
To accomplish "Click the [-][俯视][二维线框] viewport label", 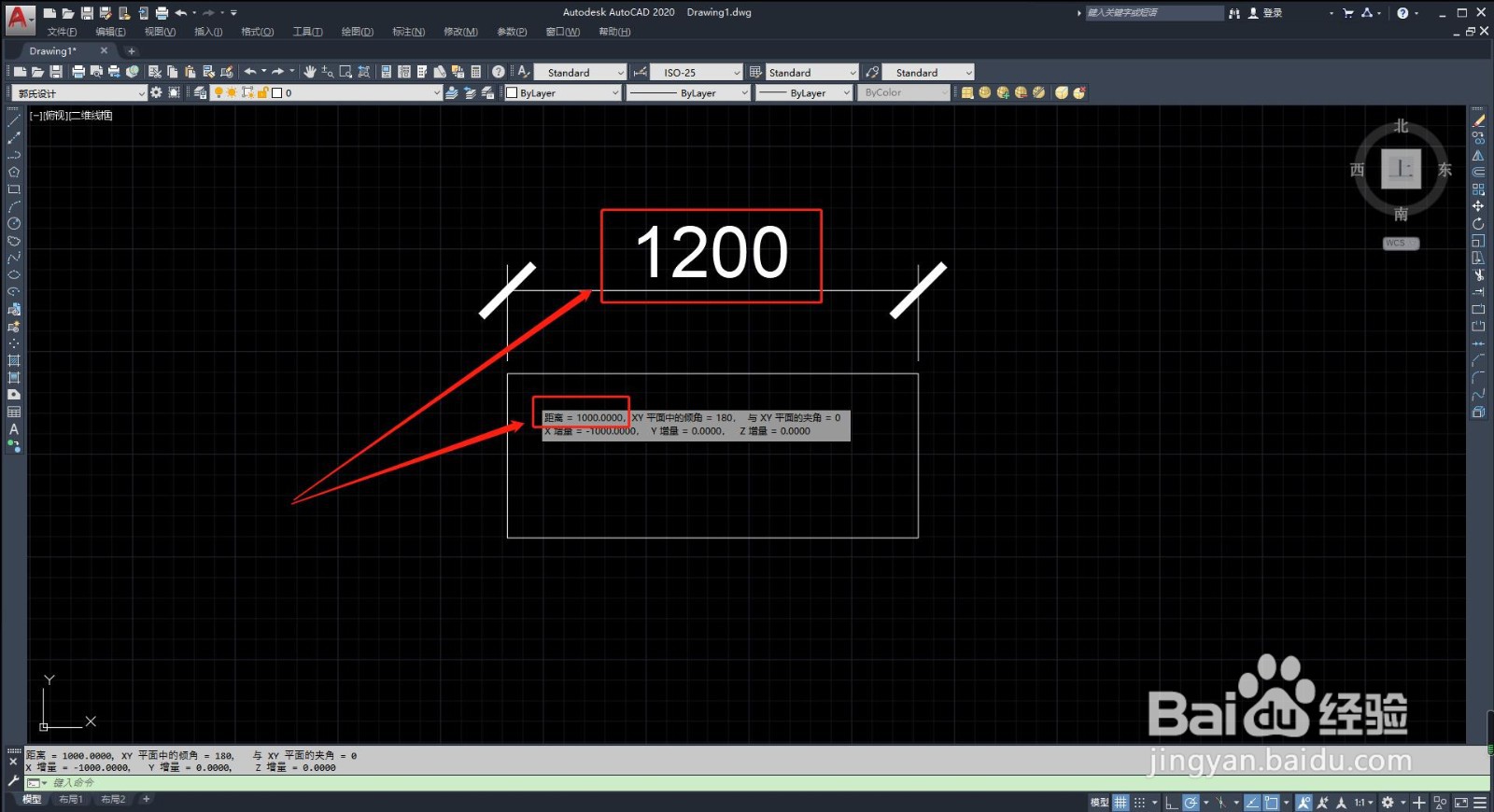I will click(71, 116).
